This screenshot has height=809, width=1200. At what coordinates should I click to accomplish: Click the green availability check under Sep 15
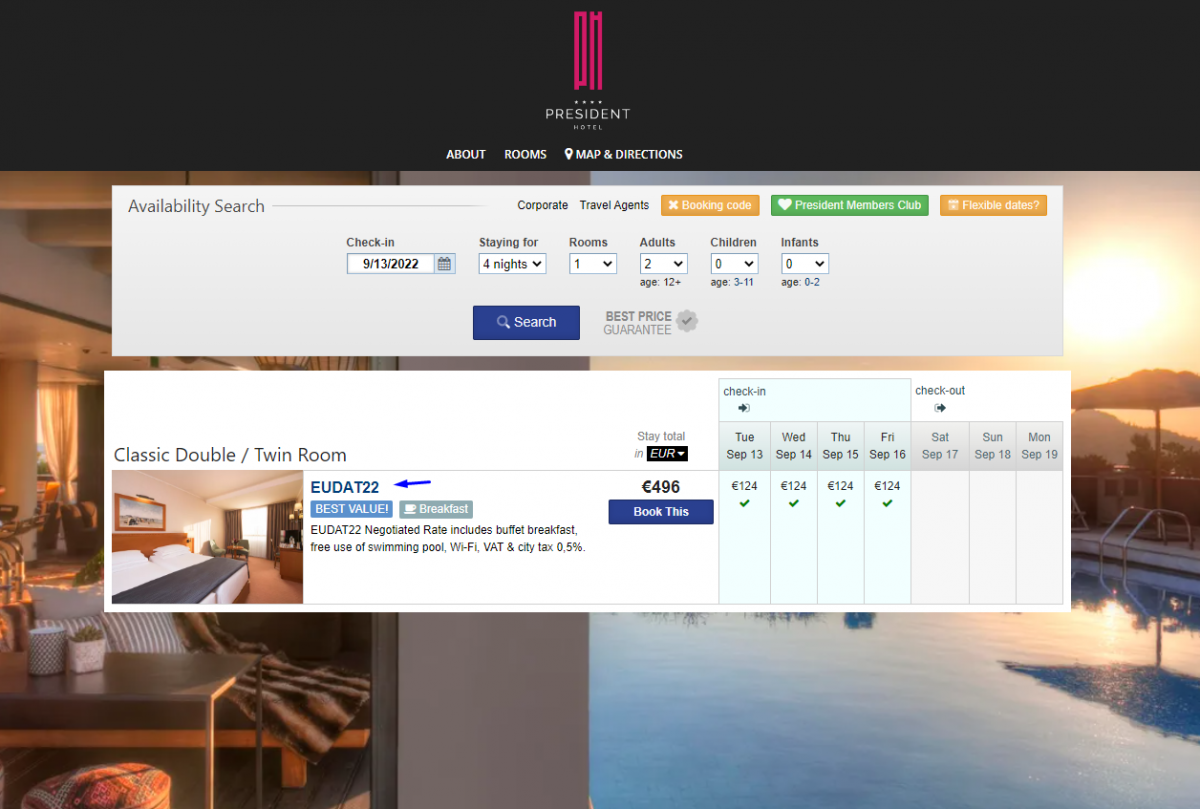pyautogui.click(x=840, y=503)
